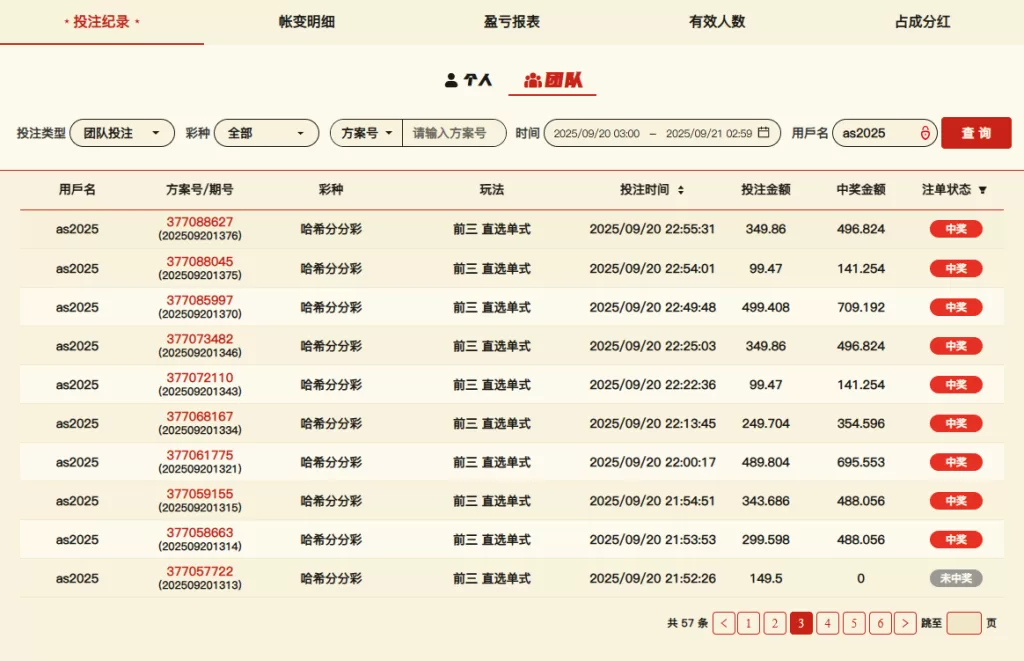Switch to the 个人 view

[x=469, y=80]
